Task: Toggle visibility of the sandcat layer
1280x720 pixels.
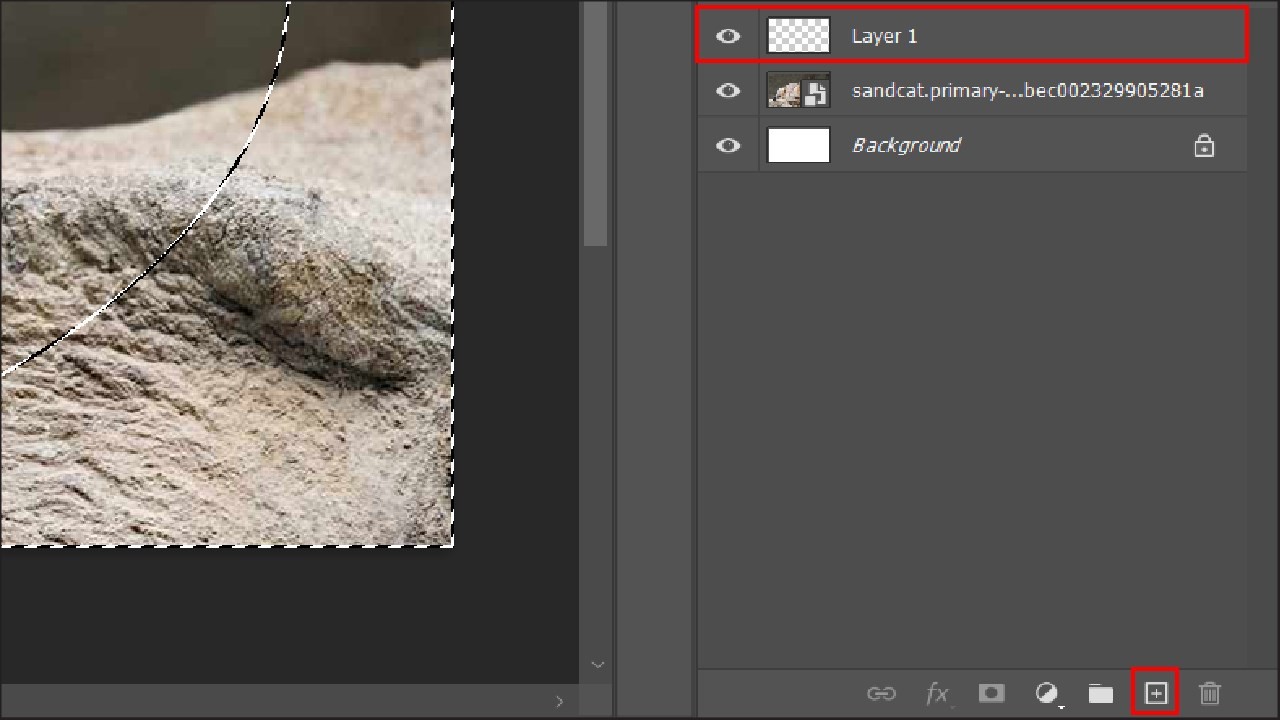Action: pyautogui.click(x=728, y=90)
